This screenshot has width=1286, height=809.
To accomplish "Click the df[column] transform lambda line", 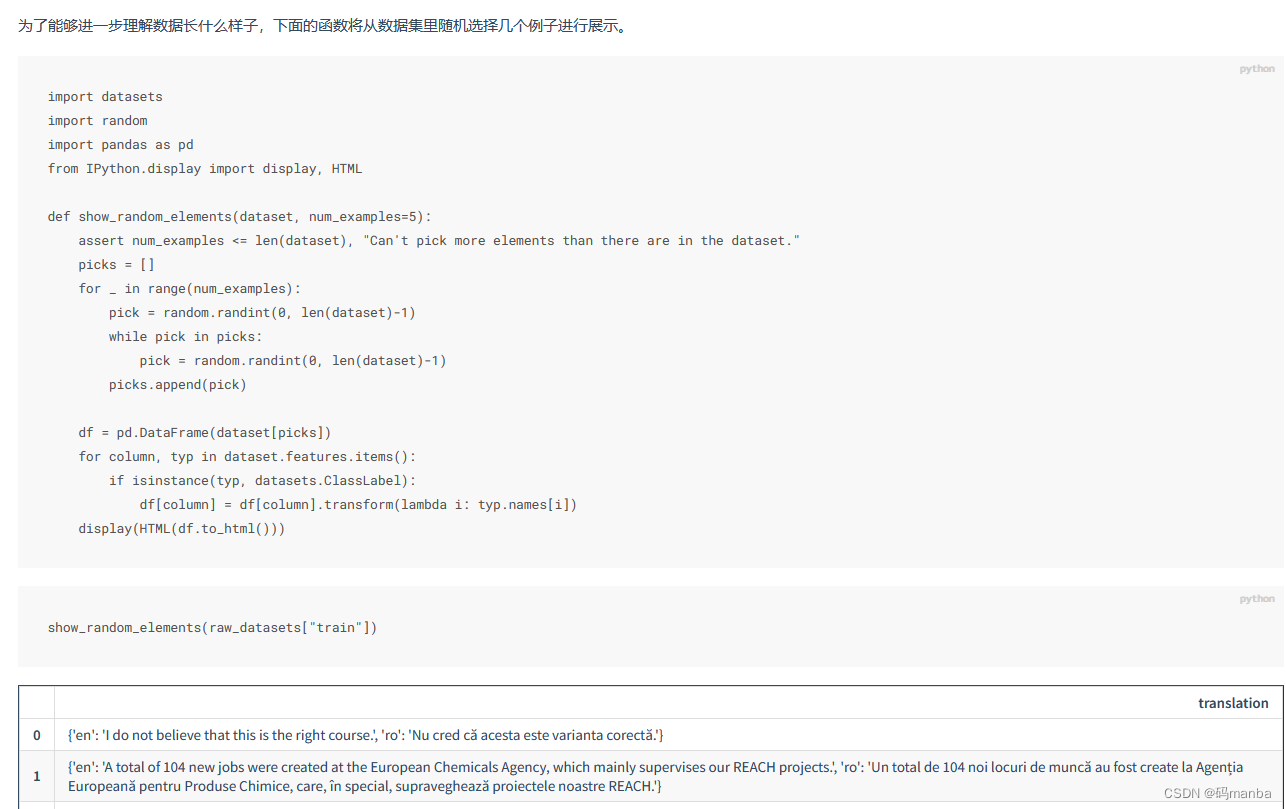I will click(x=358, y=505).
